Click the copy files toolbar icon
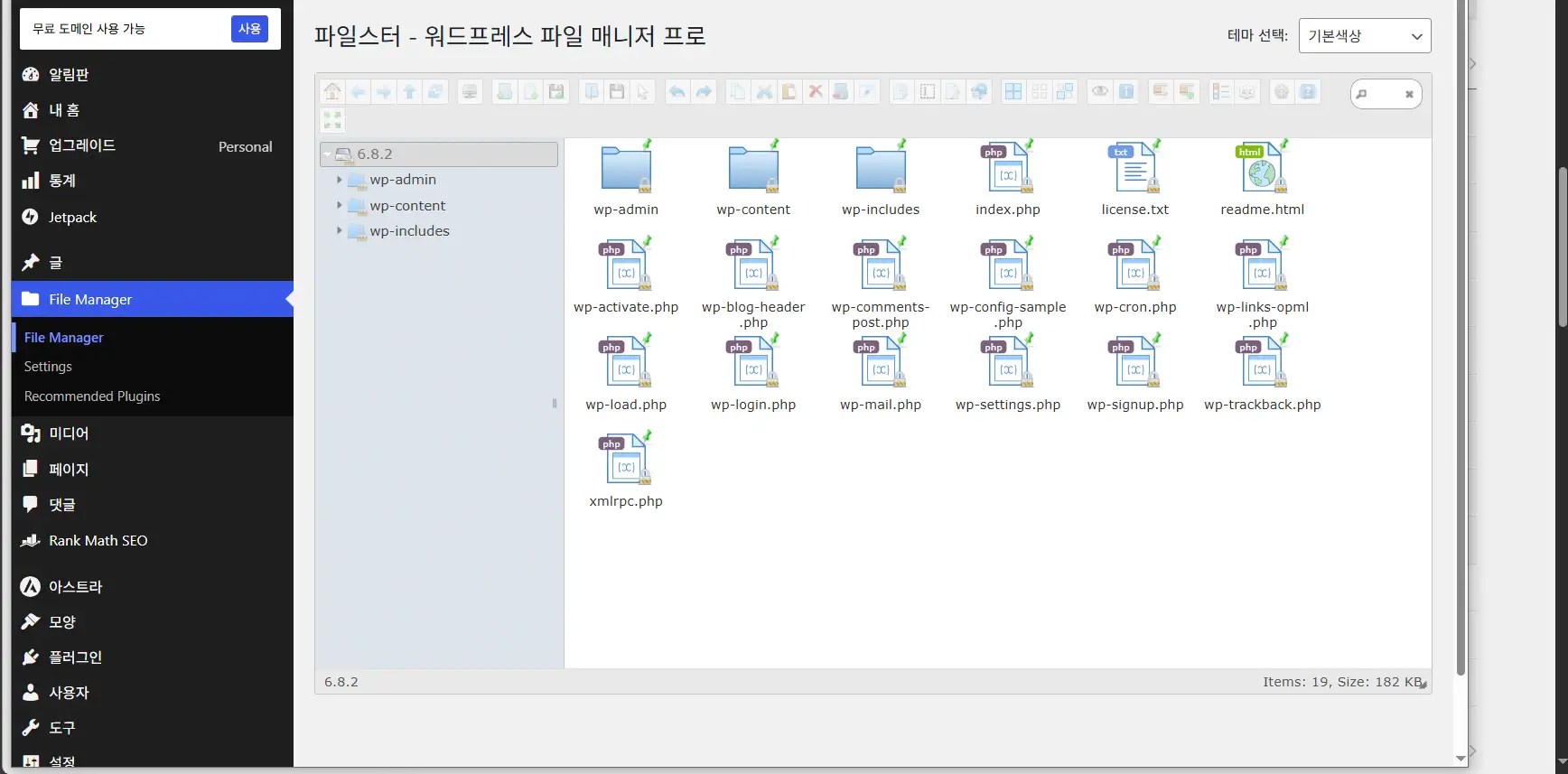Viewport: 1568px width, 774px height. [738, 91]
